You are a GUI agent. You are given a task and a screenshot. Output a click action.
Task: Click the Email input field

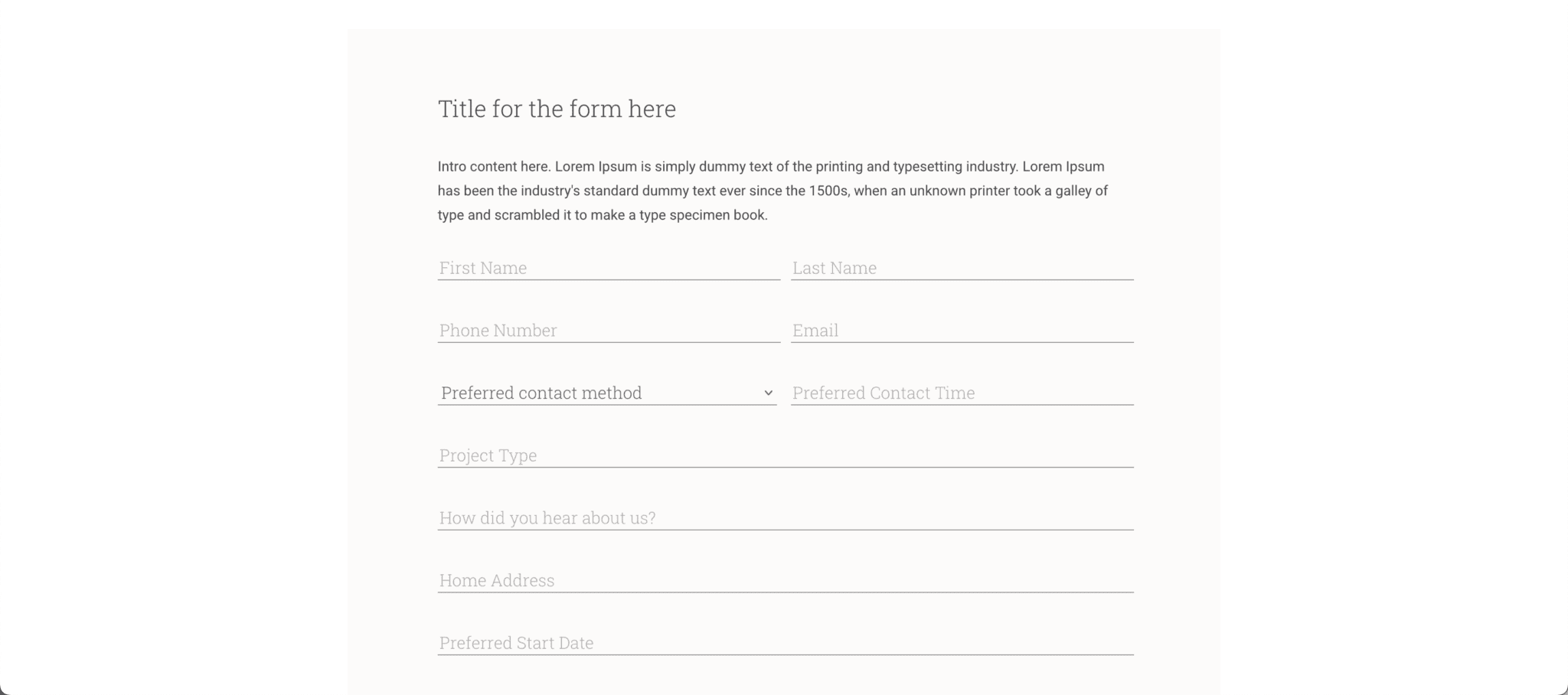pos(962,331)
